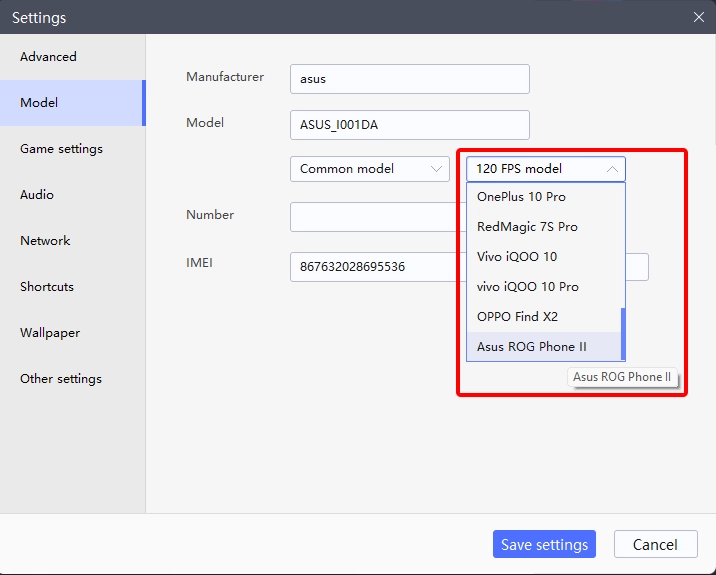
Task: Open the Wallpaper tab
Action: [73, 333]
